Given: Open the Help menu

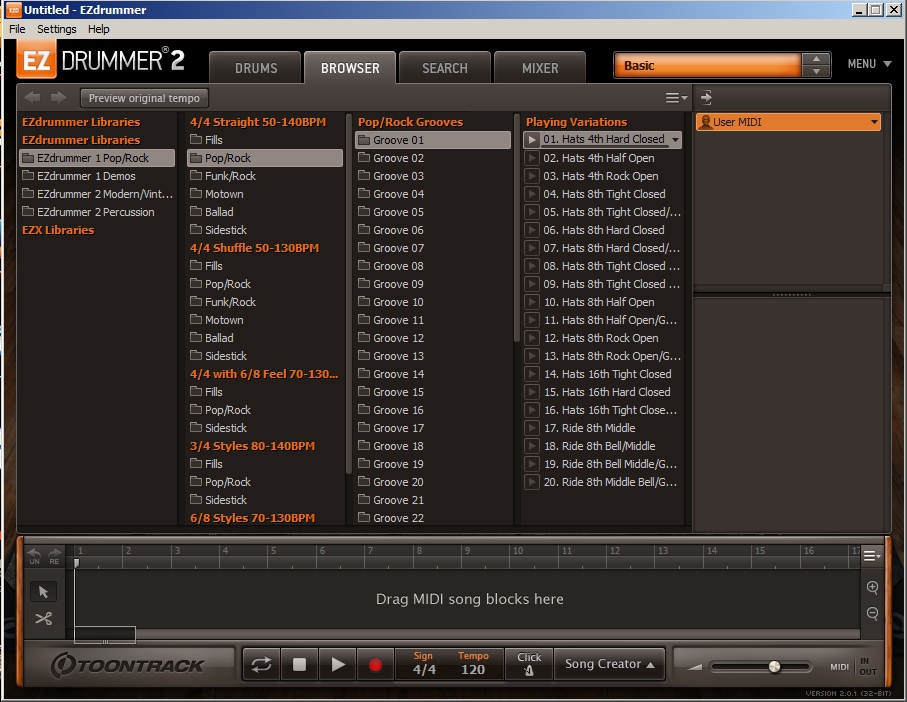Looking at the screenshot, I should click(98, 29).
